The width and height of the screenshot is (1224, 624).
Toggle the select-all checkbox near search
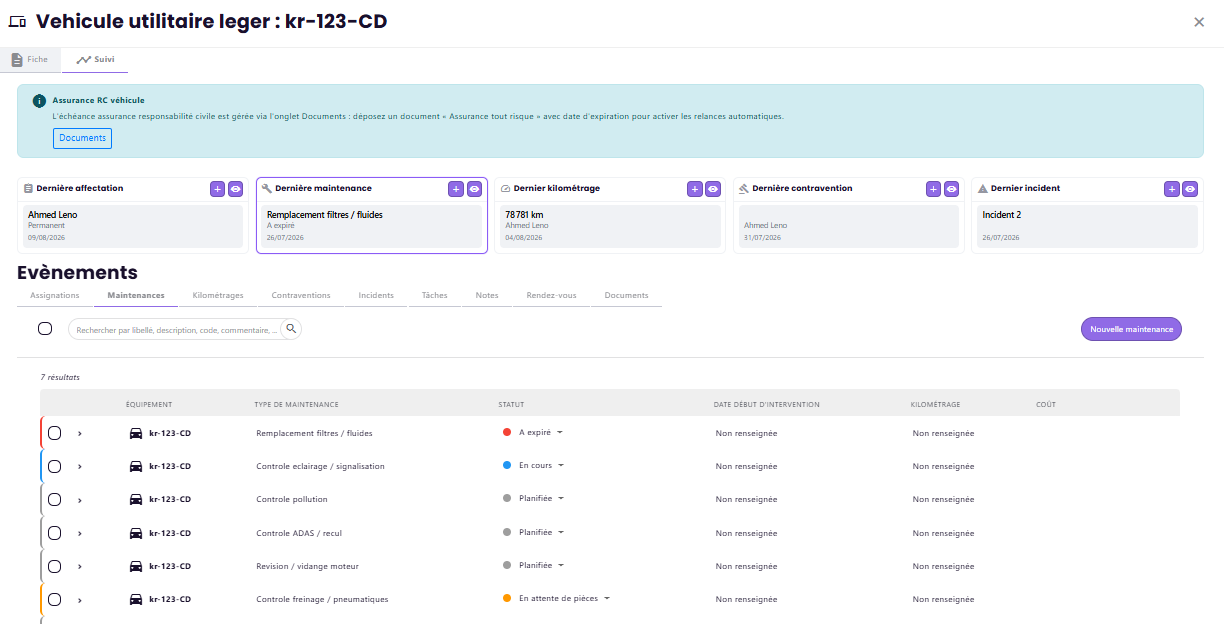tap(45, 329)
